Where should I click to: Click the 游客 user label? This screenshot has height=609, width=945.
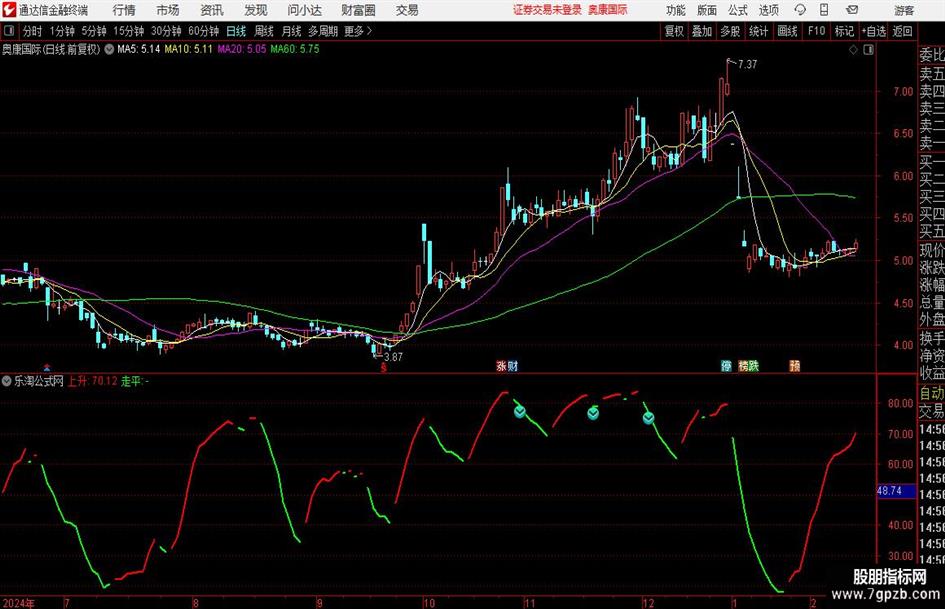pos(904,10)
